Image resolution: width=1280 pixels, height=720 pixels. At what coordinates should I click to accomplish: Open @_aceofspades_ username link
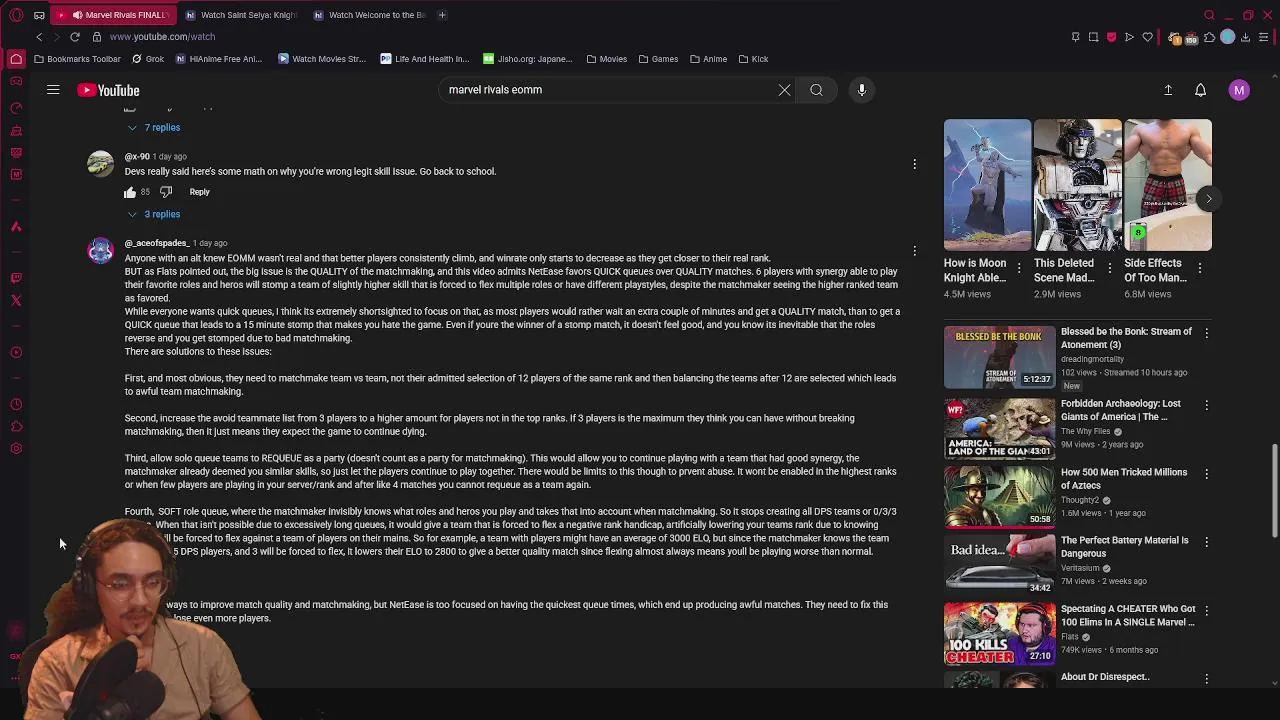tap(156, 243)
